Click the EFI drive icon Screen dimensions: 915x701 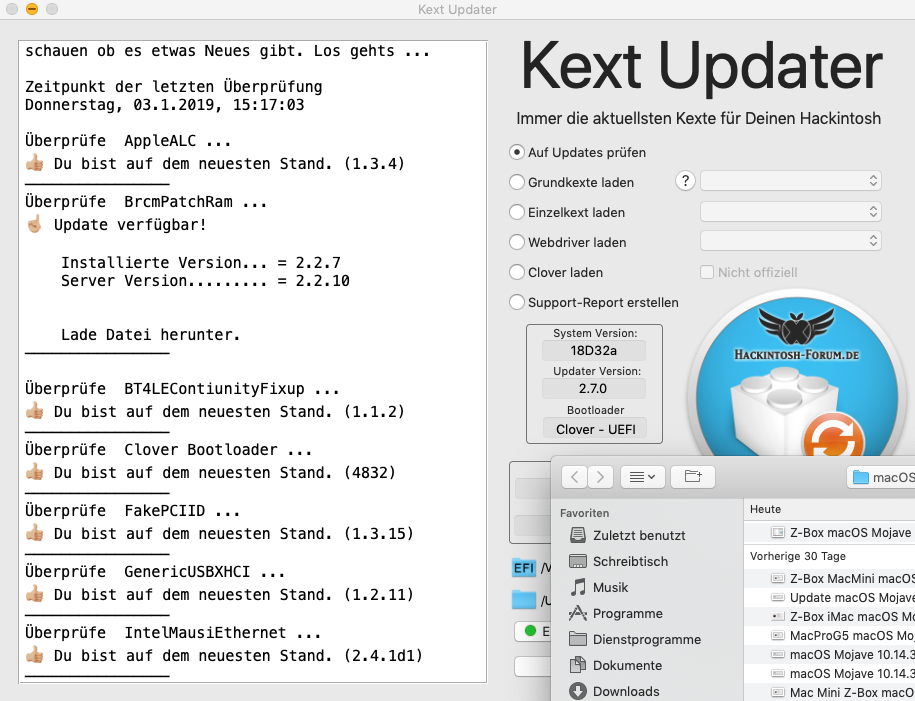524,568
